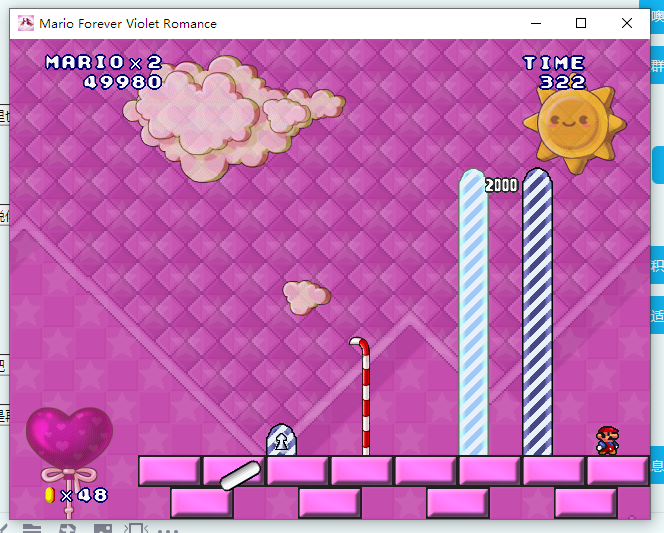This screenshot has width=664, height=533.
Task: Click the pink ribbon bow under the heart
Action: point(69,475)
